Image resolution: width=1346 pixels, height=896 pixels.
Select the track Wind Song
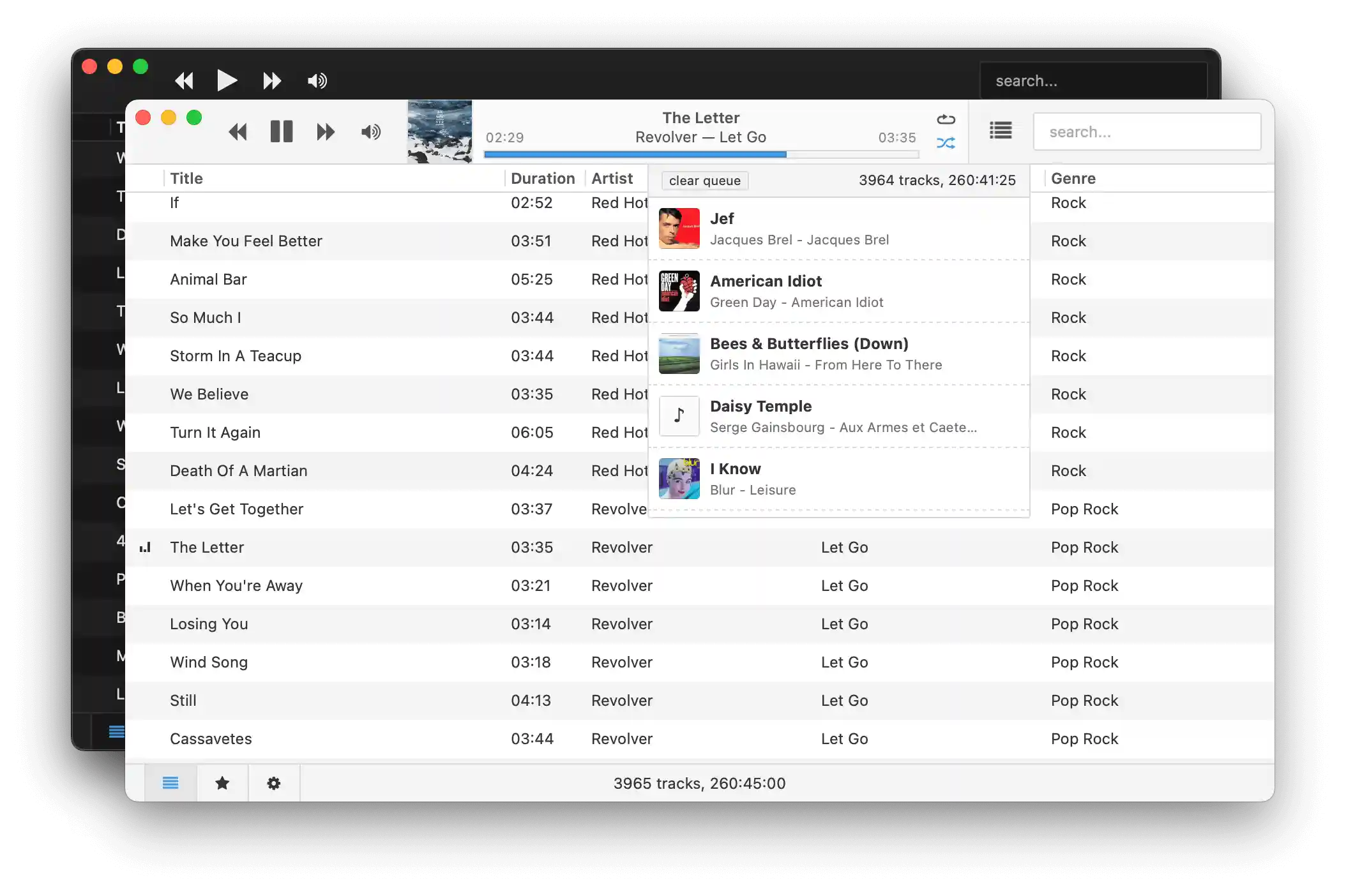pos(209,662)
